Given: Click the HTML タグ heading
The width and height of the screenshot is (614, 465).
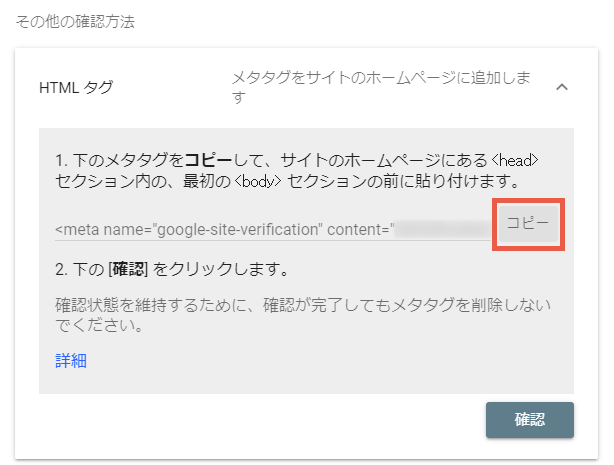Looking at the screenshot, I should click(76, 87).
